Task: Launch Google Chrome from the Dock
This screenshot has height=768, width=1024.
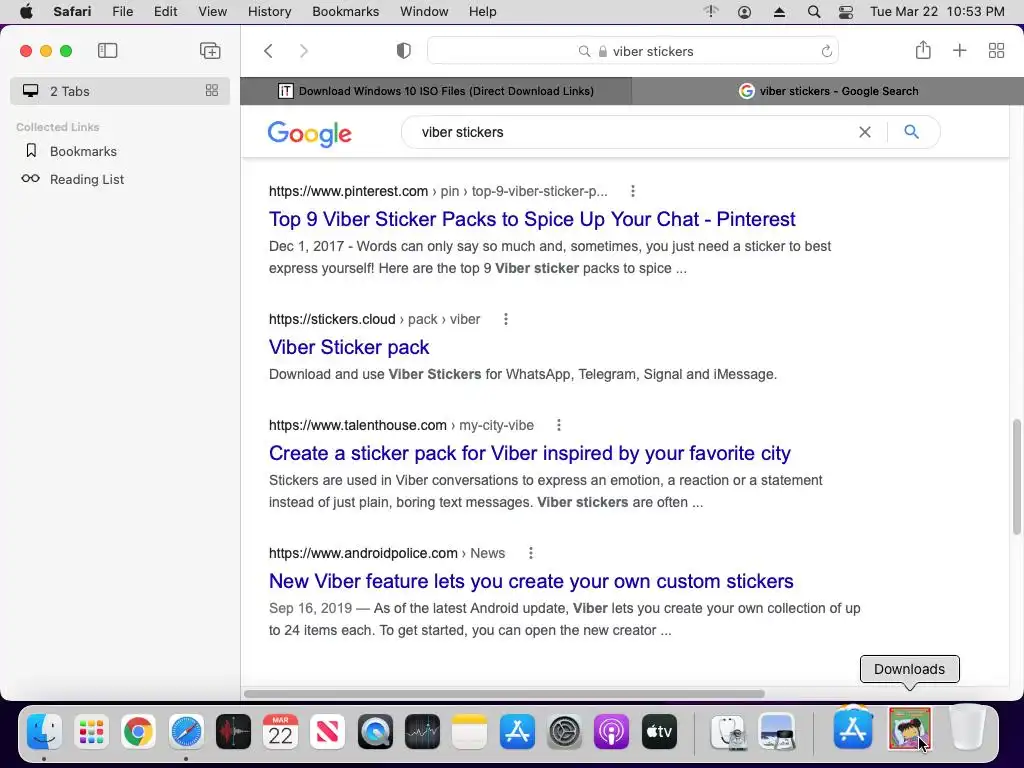Action: [x=138, y=731]
